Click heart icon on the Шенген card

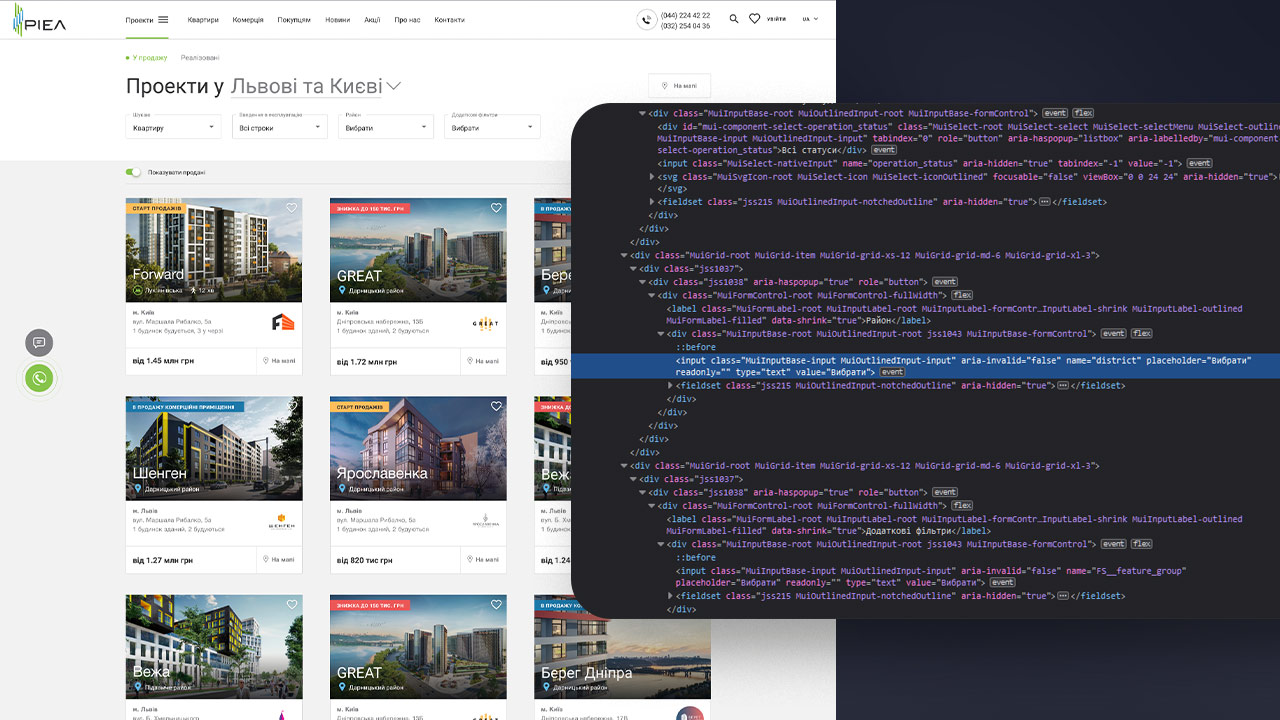(x=292, y=407)
